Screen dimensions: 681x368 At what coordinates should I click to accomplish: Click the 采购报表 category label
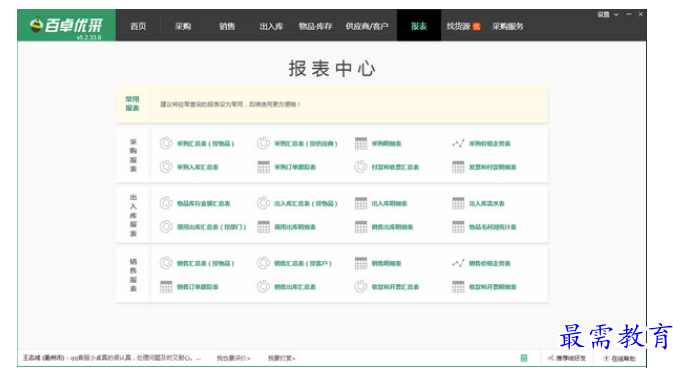point(133,155)
